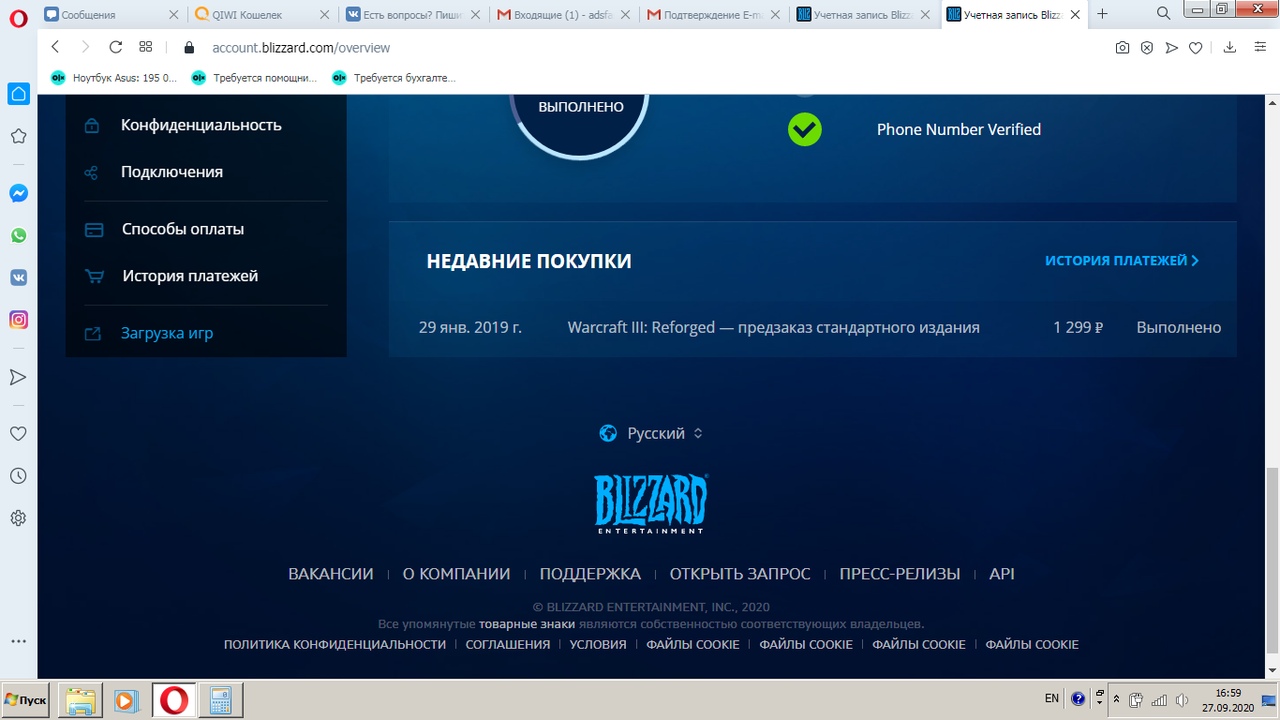Open sidebar setup three-dots menu
The height and width of the screenshot is (720, 1280).
18,641
